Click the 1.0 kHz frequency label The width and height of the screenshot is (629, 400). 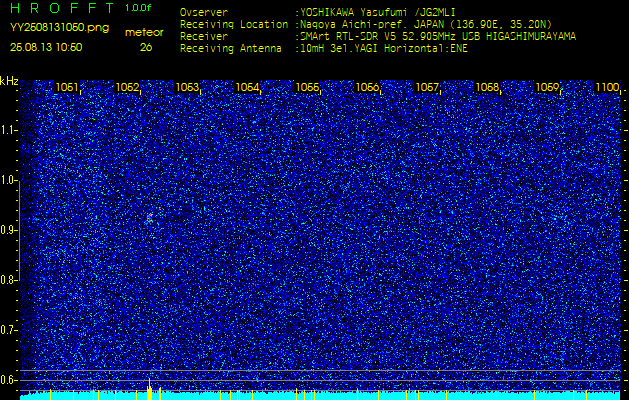click(x=7, y=180)
